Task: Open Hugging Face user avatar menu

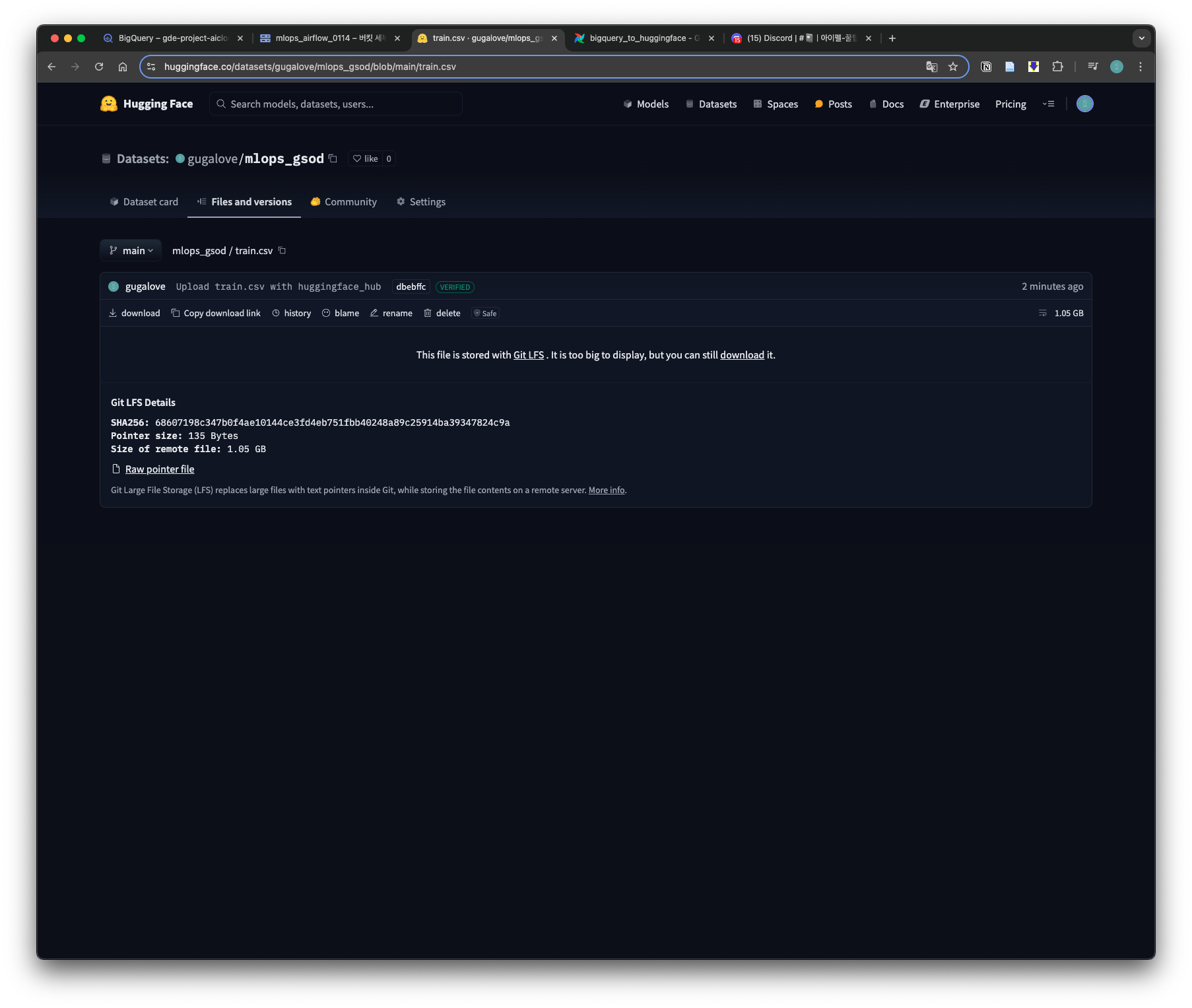Action: (1085, 104)
